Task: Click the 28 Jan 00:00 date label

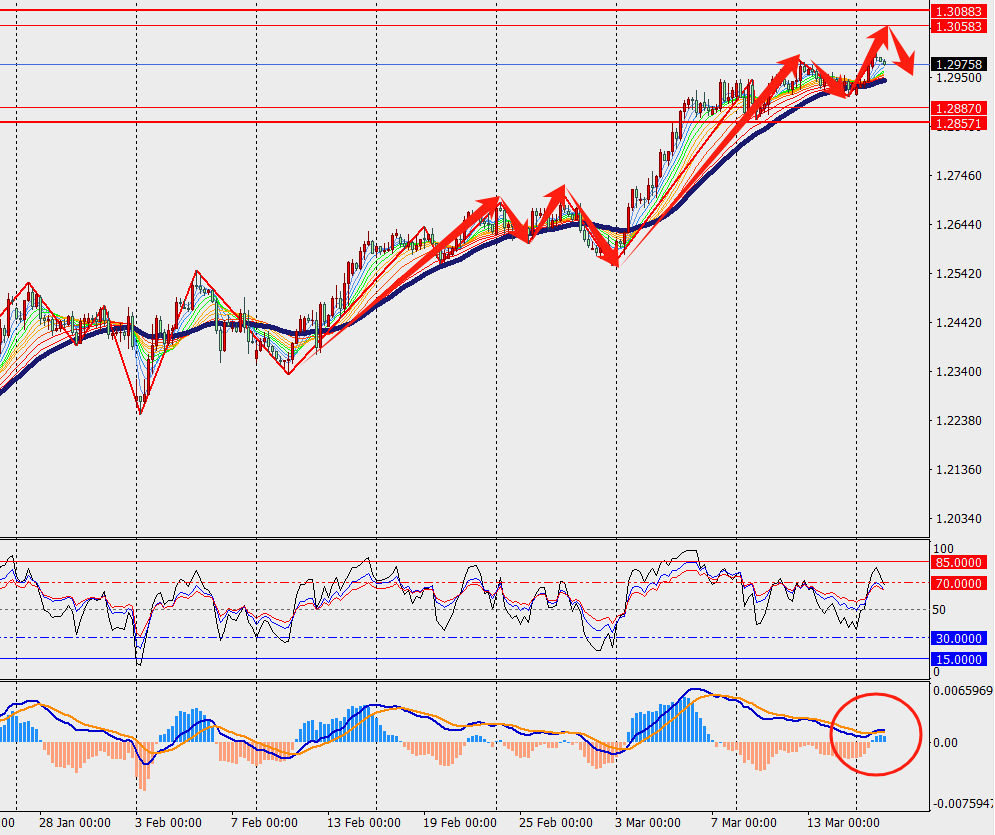Action: (76, 823)
